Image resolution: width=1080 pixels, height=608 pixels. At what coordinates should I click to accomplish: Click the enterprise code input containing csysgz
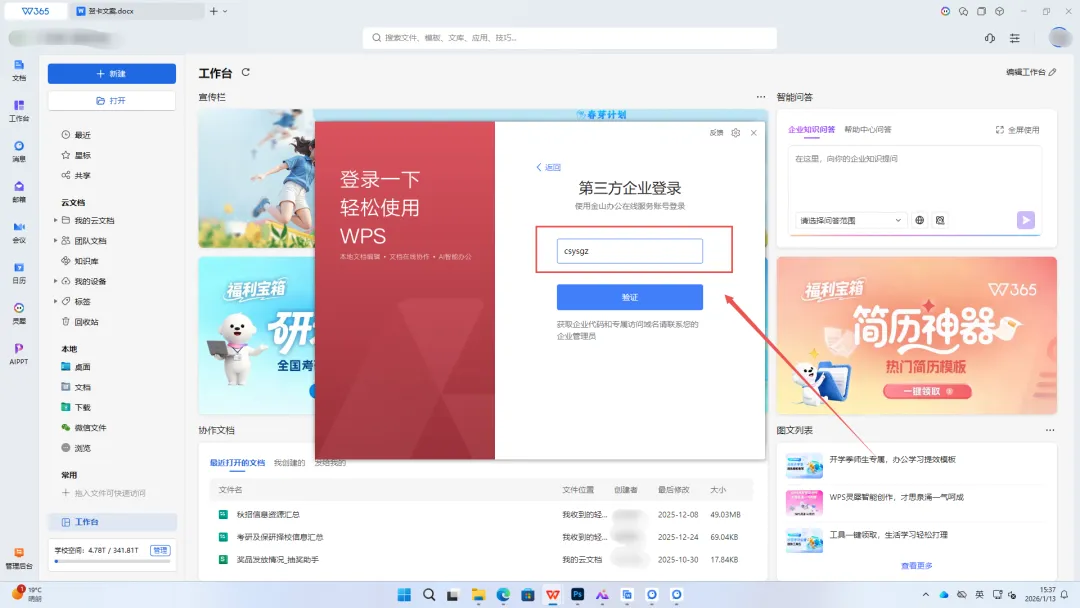coord(630,251)
